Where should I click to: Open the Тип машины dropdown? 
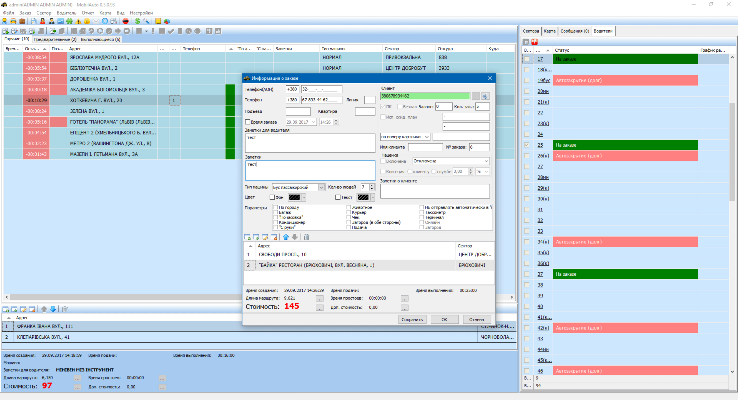(x=321, y=186)
